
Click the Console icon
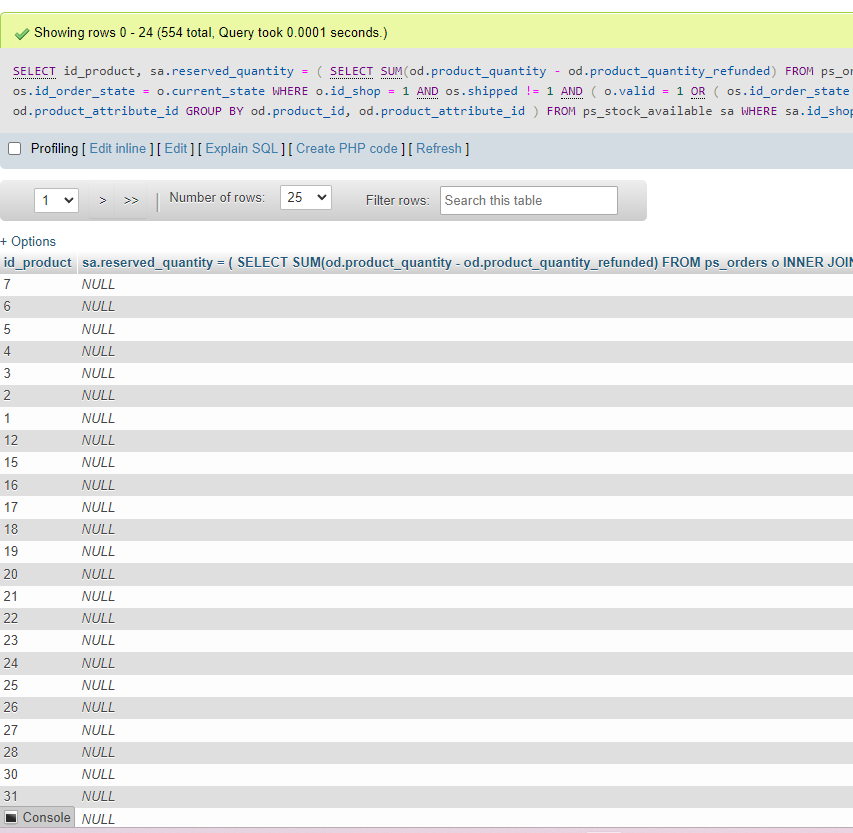(x=11, y=818)
